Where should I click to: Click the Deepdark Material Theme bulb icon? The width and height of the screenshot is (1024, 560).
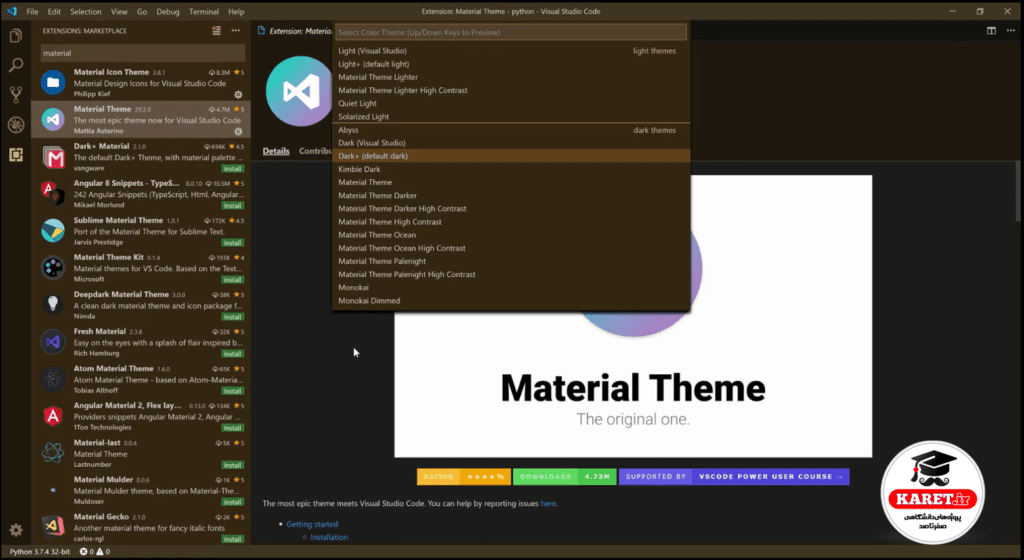tap(53, 305)
